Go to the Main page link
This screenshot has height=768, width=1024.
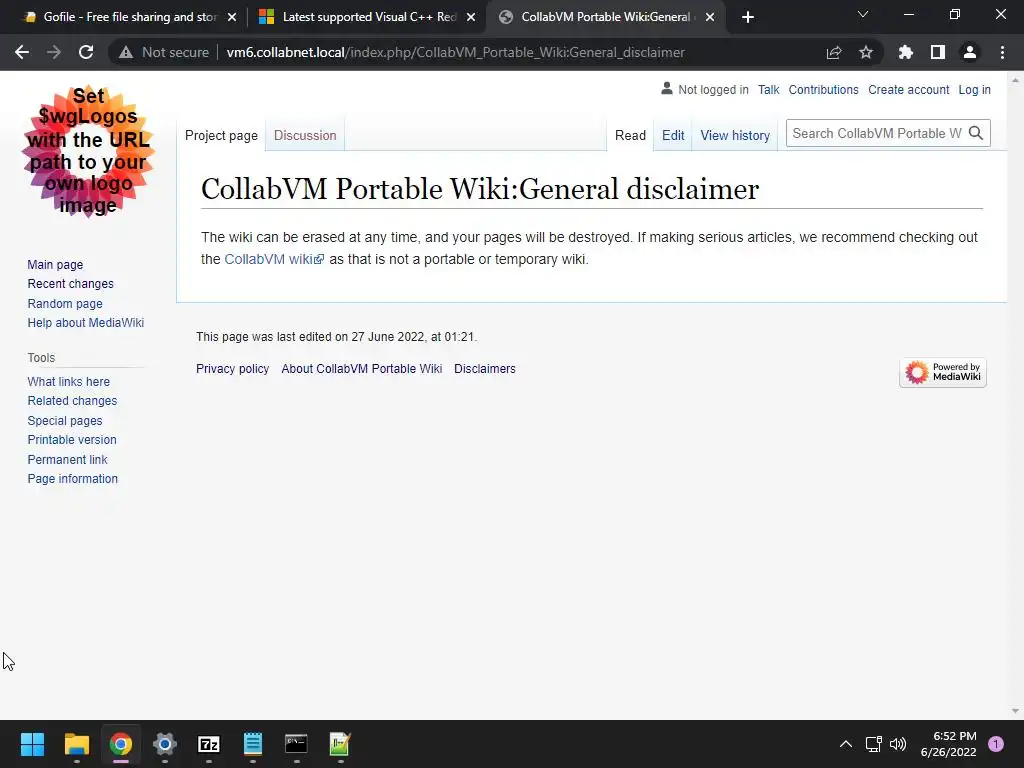pos(55,264)
